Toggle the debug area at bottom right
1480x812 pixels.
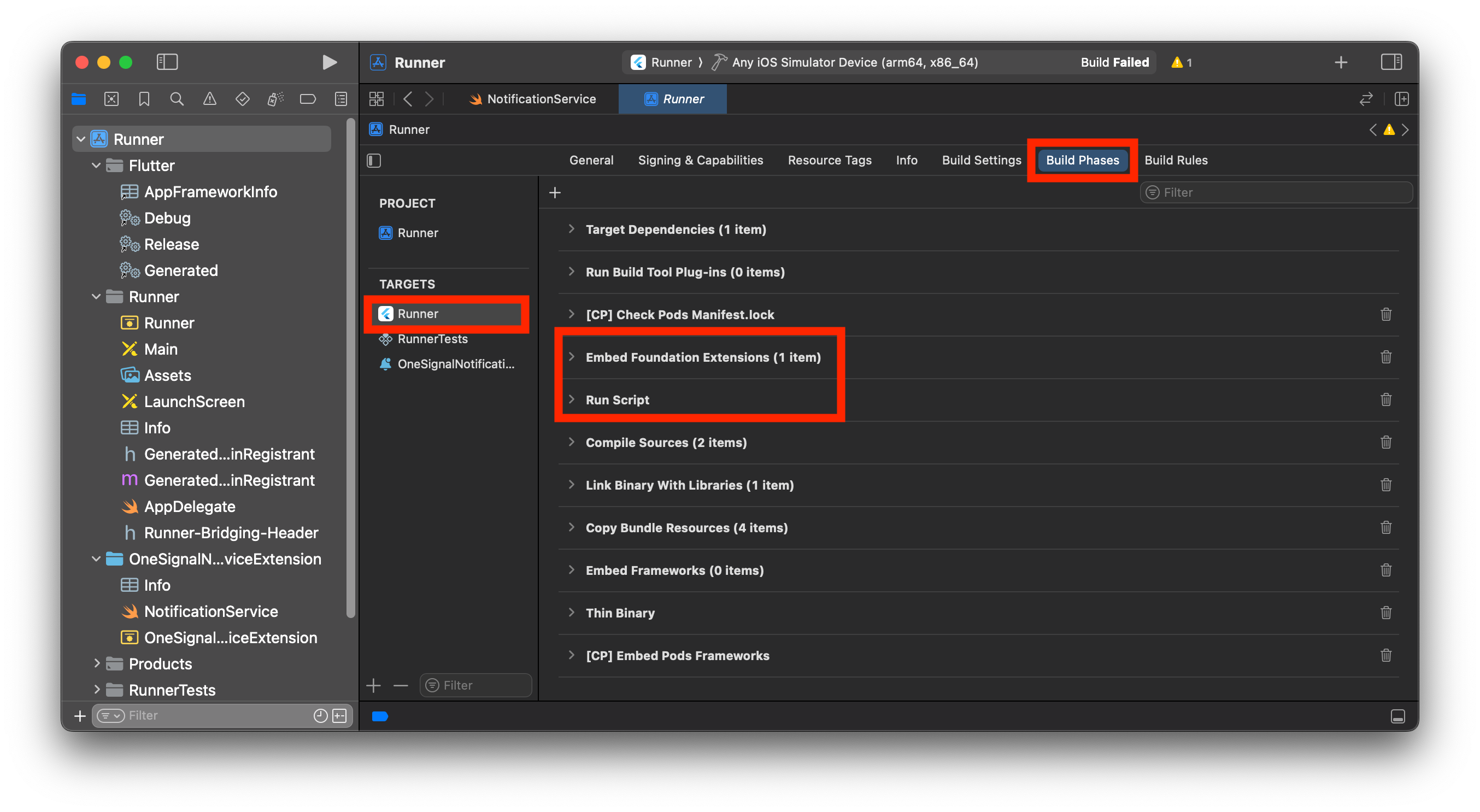1398,716
